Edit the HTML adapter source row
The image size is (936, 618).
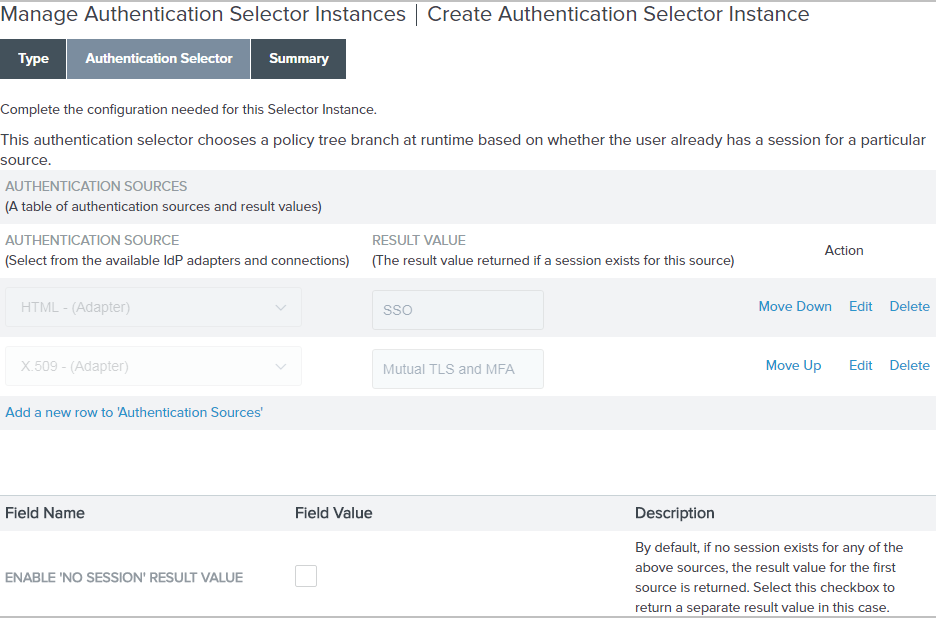pos(860,306)
